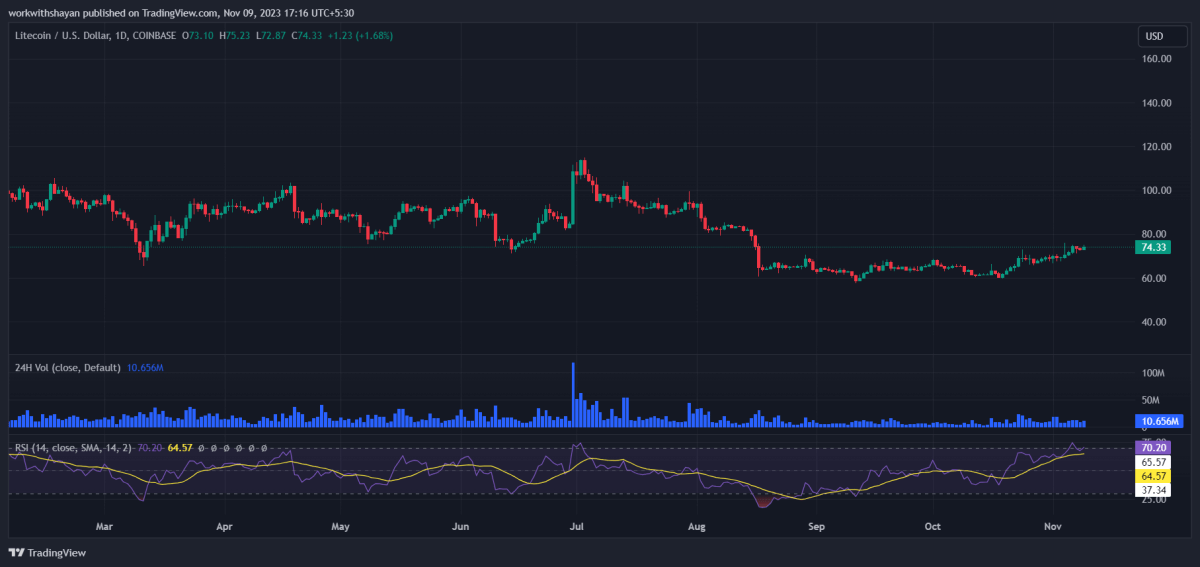
Task: Click the Jul marker on the time axis
Action: [576, 525]
